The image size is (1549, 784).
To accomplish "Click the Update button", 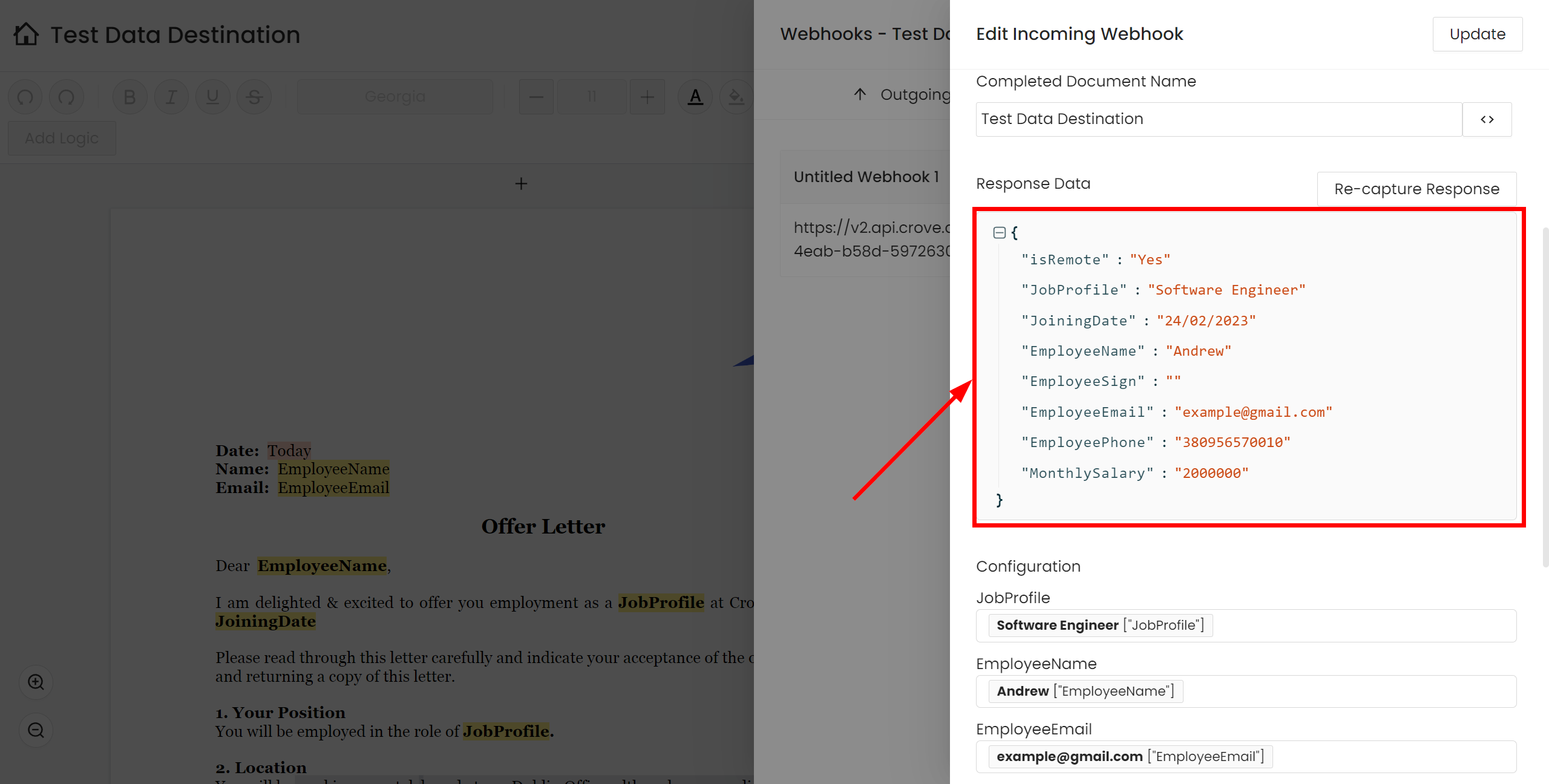I will [1477, 34].
